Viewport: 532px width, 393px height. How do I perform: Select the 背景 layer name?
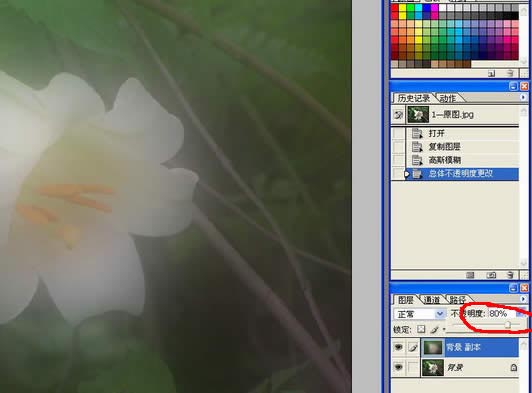(455, 368)
